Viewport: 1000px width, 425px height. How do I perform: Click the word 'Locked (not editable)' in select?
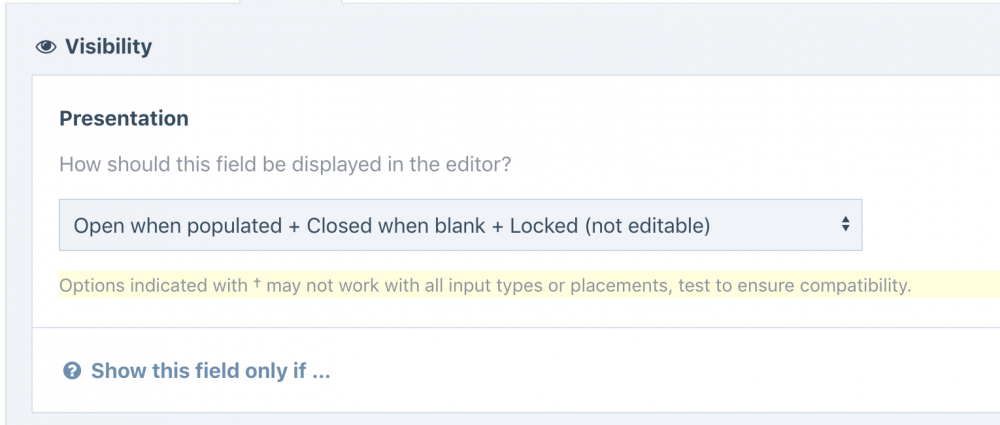point(609,226)
